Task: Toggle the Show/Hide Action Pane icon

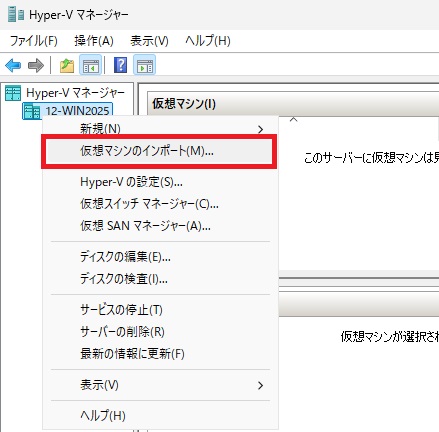Action: (x=145, y=65)
